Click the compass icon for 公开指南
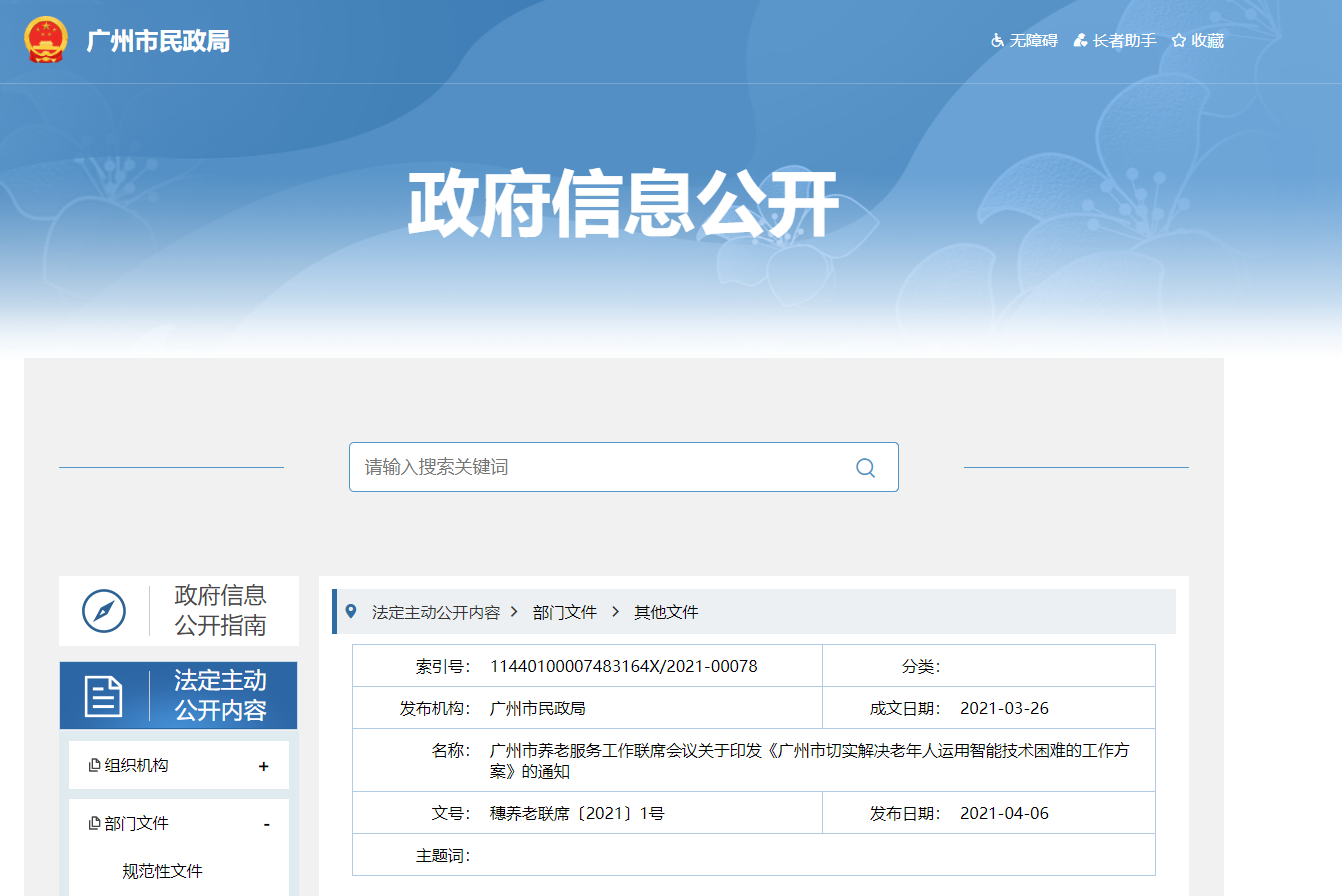The width and height of the screenshot is (1342, 896). 104,611
